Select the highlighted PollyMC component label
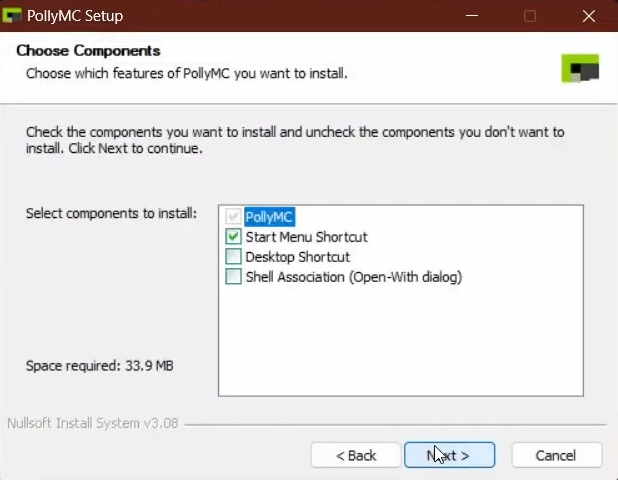This screenshot has width=618, height=480. pos(269,217)
